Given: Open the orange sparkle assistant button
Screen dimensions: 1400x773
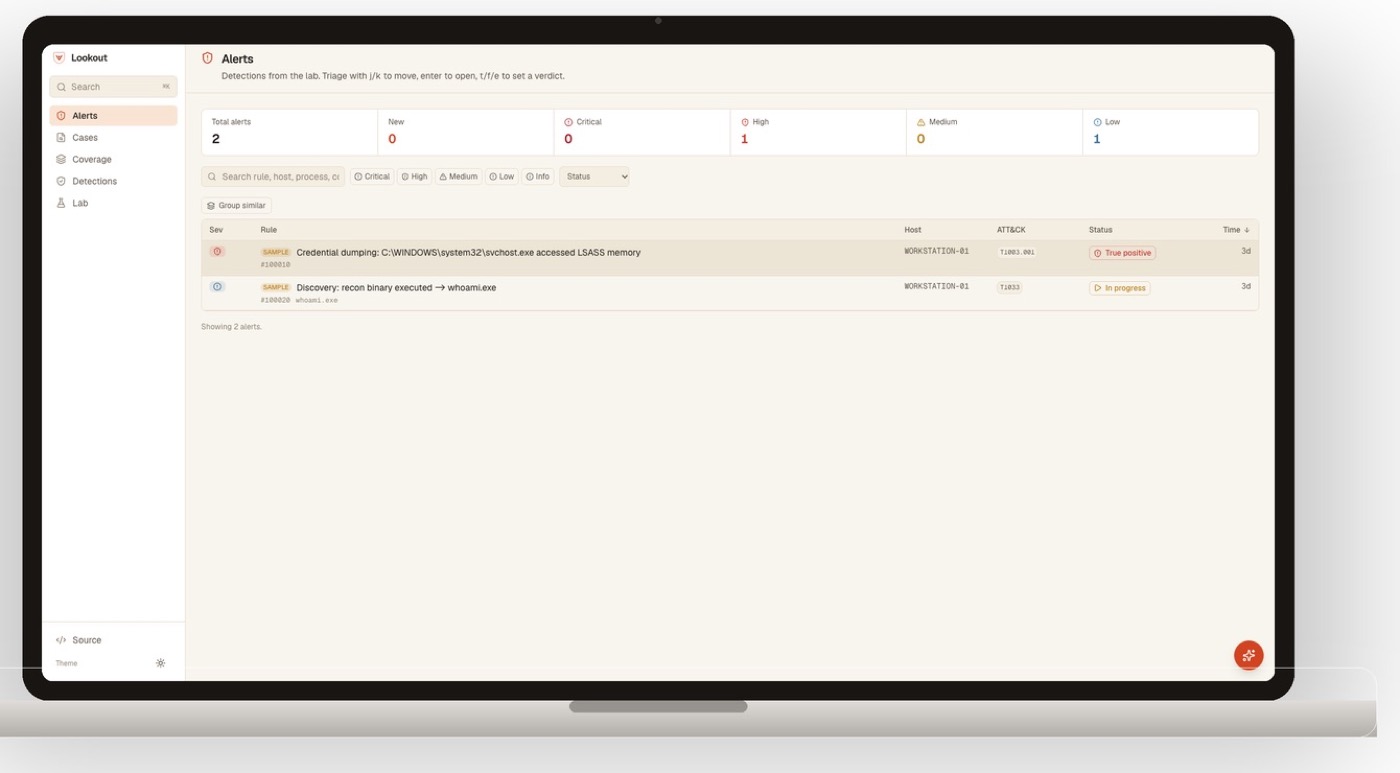Looking at the screenshot, I should click(1248, 655).
